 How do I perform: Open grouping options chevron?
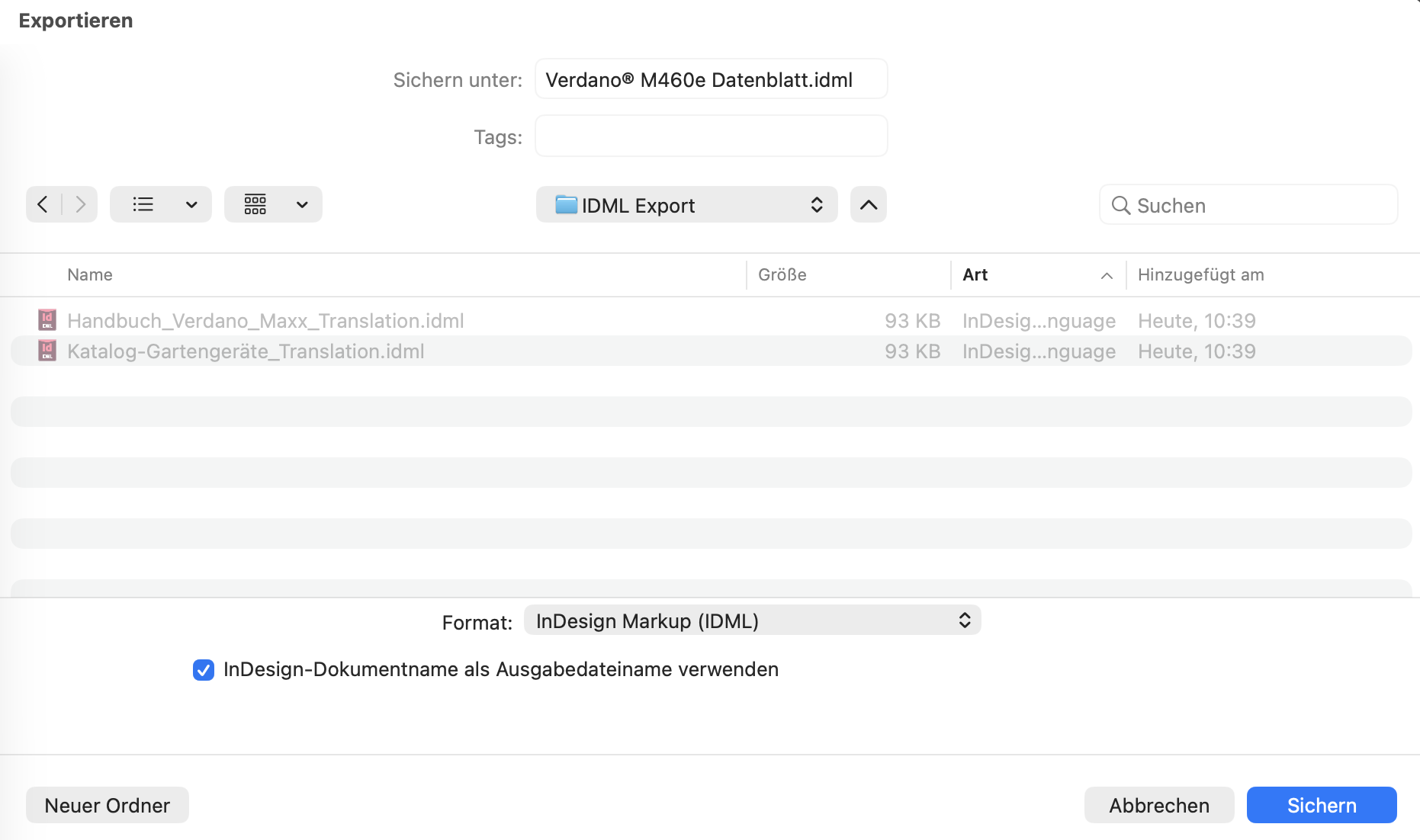click(303, 204)
